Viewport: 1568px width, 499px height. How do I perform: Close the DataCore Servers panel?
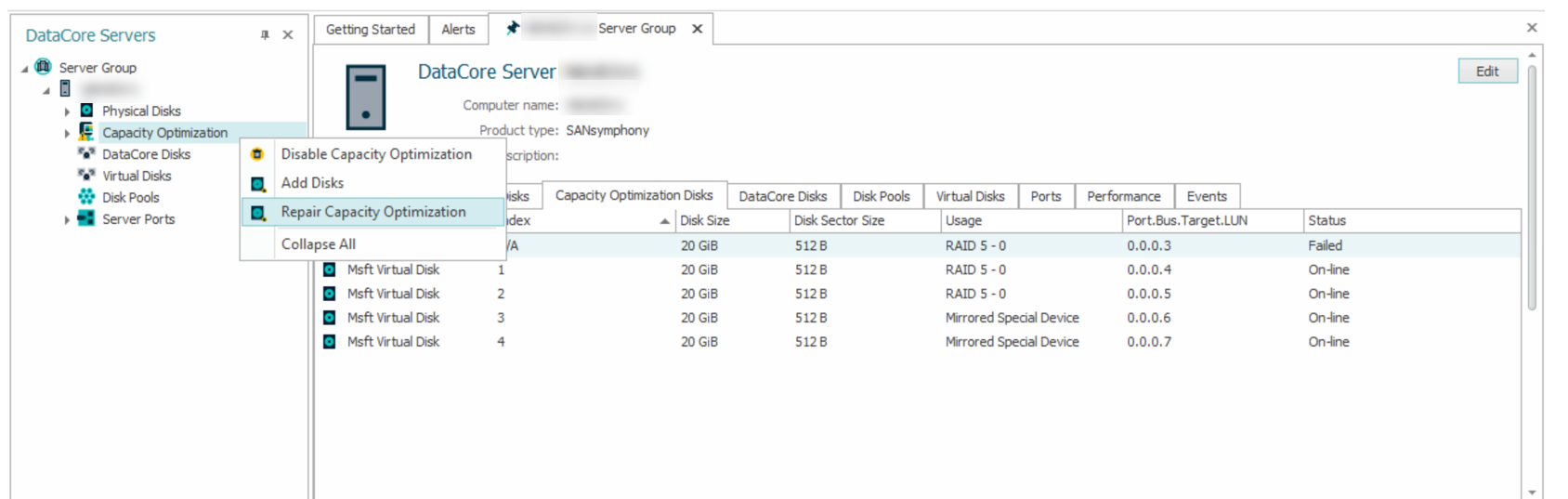coord(288,35)
